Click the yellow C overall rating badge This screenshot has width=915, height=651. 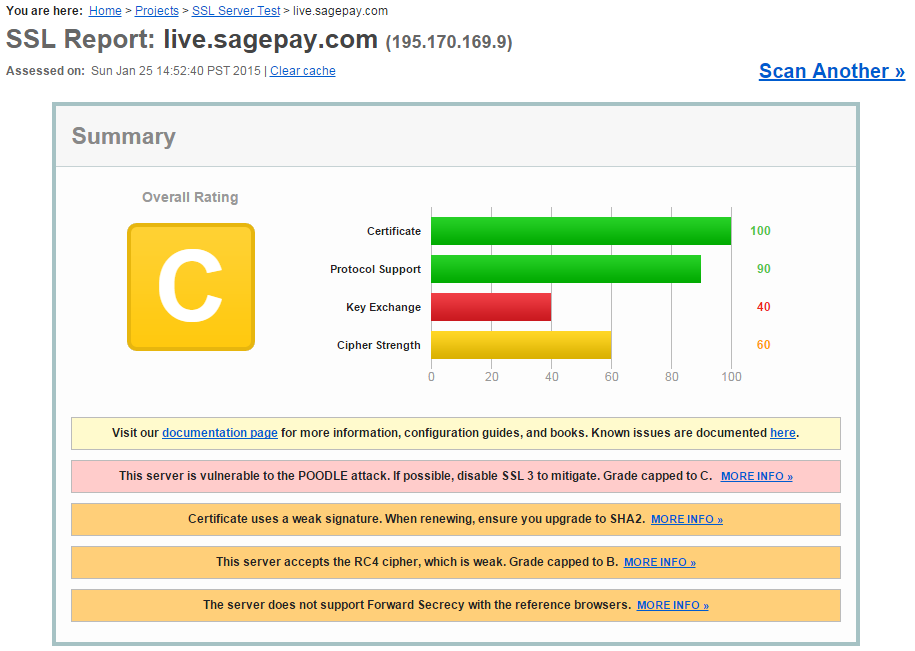[191, 287]
